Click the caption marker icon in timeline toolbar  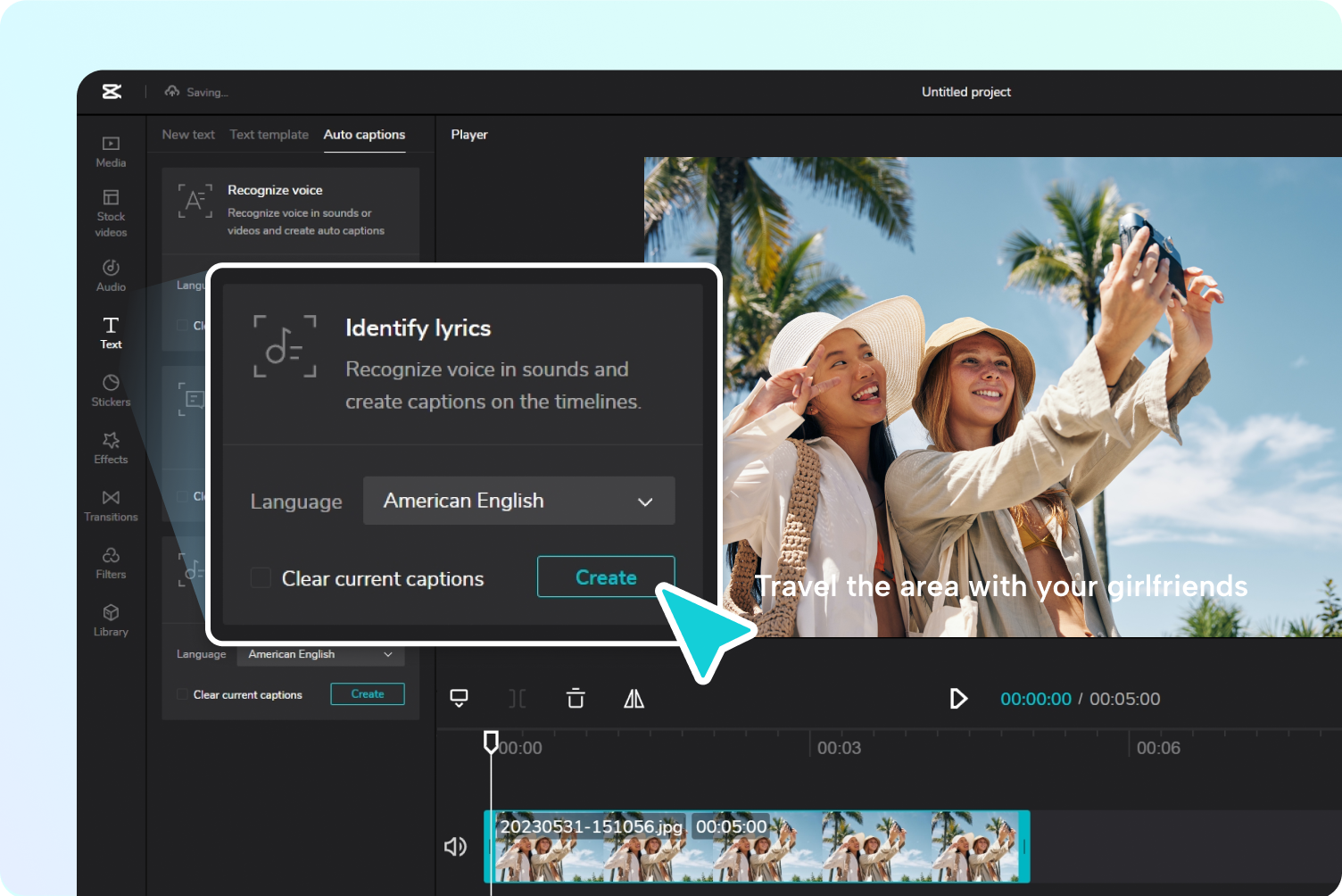point(459,698)
